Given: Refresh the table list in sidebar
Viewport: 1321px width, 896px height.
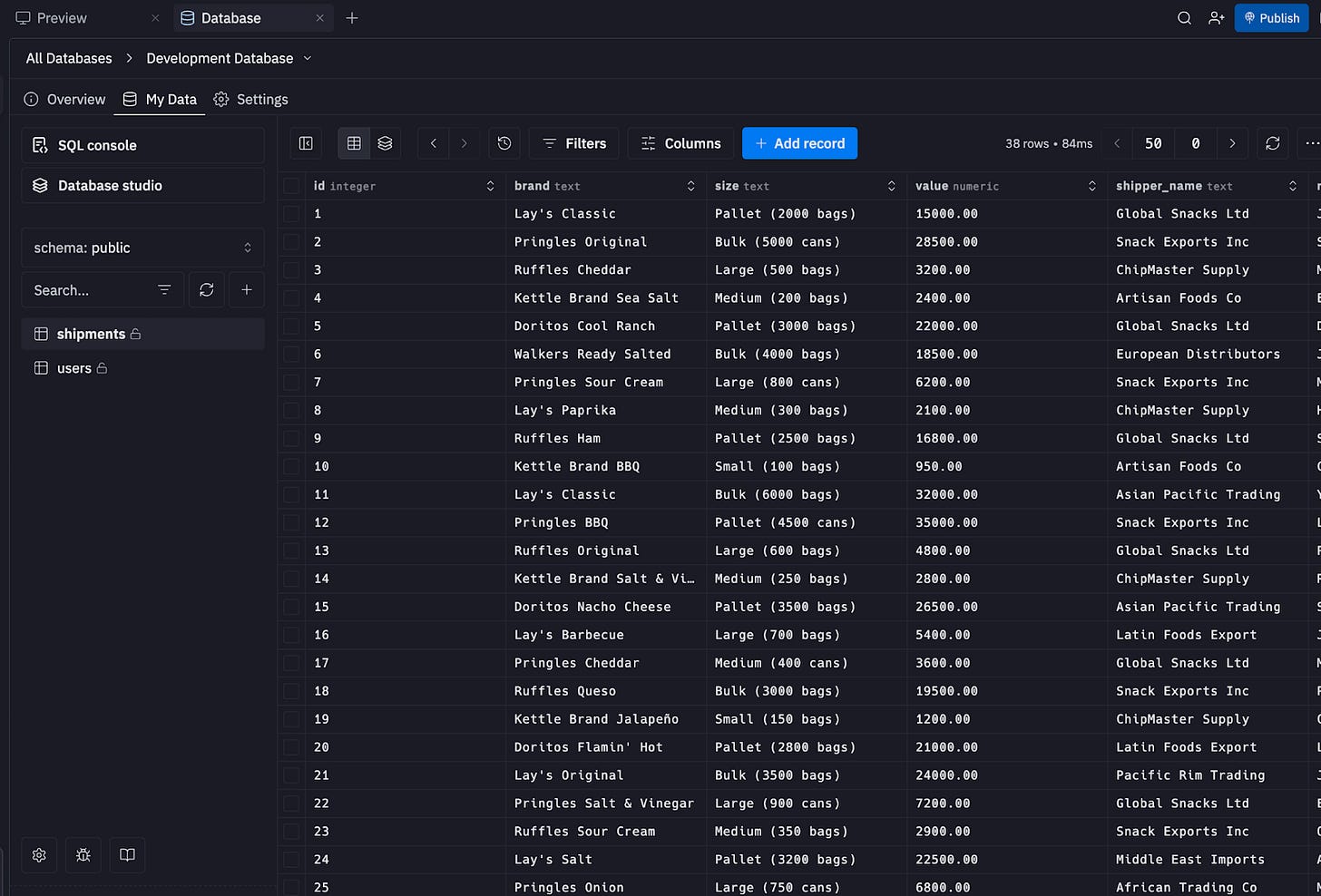Looking at the screenshot, I should [207, 290].
